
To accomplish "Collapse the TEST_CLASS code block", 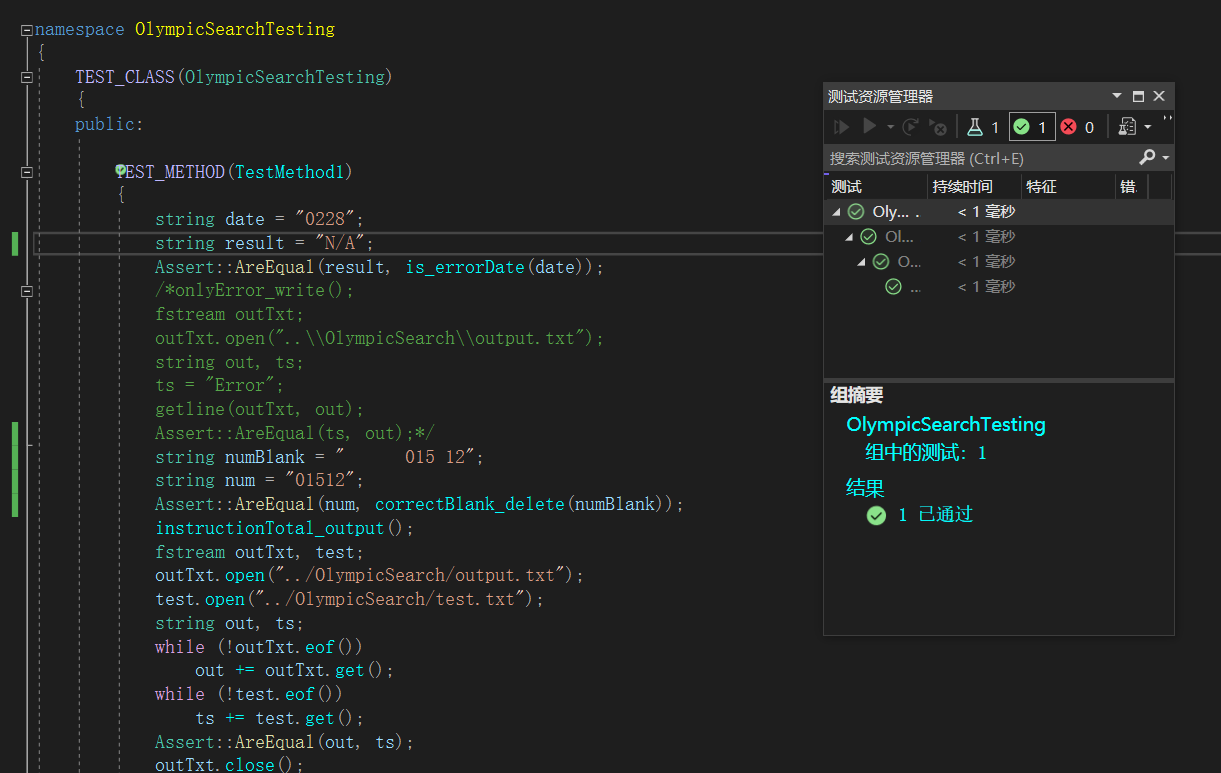I will point(27,77).
